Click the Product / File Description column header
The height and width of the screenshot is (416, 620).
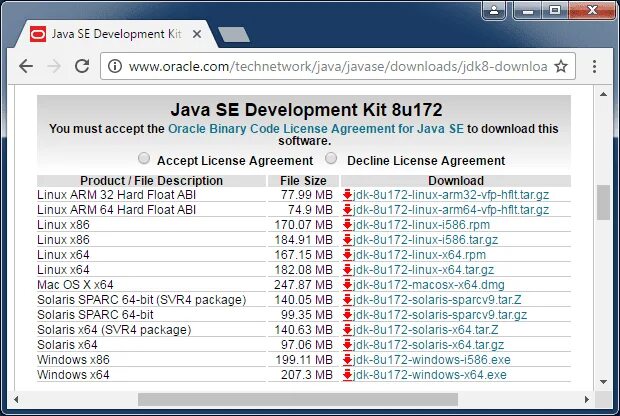coord(151,181)
